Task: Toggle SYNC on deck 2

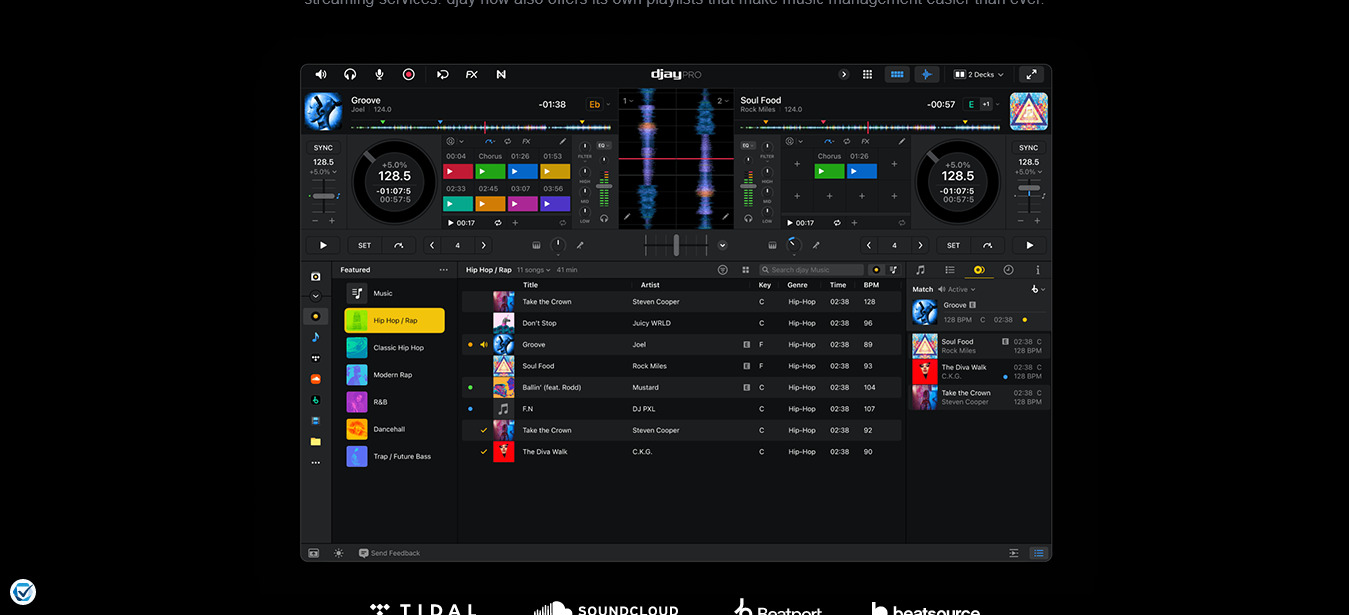Action: [x=1028, y=147]
